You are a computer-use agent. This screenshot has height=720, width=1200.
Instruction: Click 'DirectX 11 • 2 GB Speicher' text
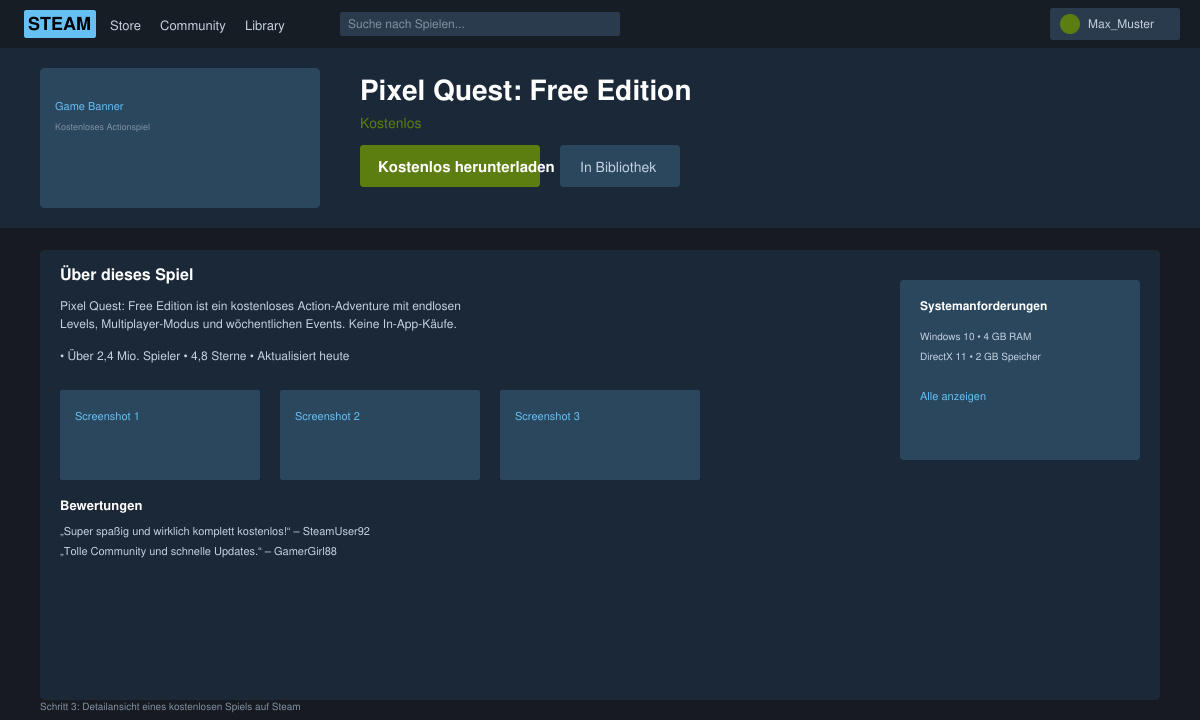[981, 356]
